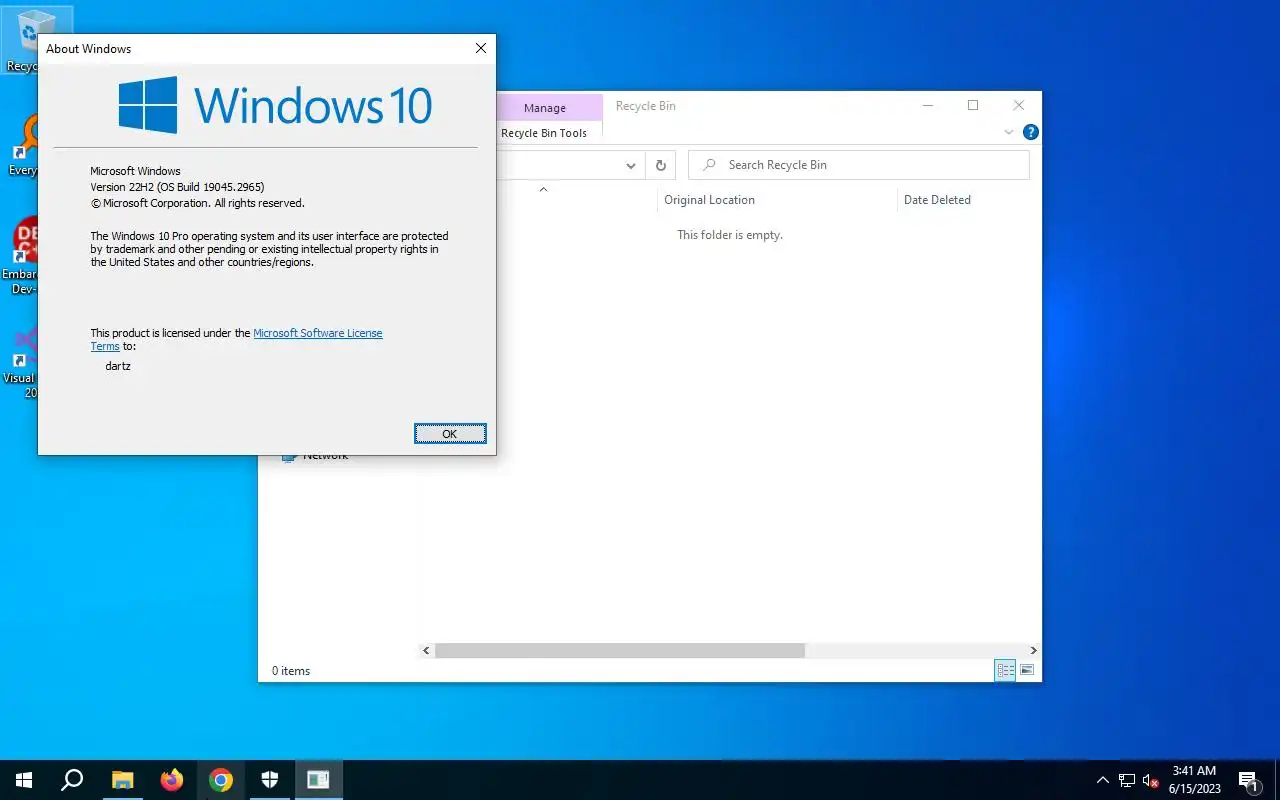
Task: Sort by Date Deleted column
Action: [x=937, y=200]
